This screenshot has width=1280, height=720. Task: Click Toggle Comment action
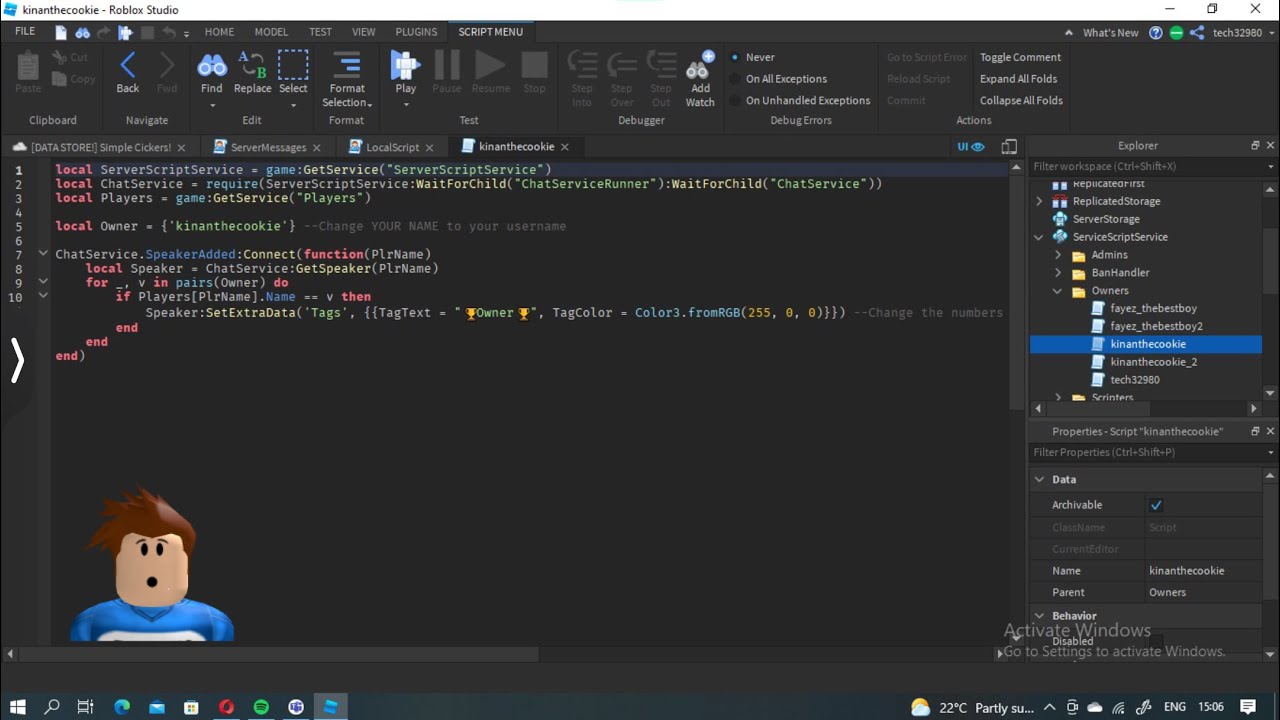click(x=1020, y=57)
